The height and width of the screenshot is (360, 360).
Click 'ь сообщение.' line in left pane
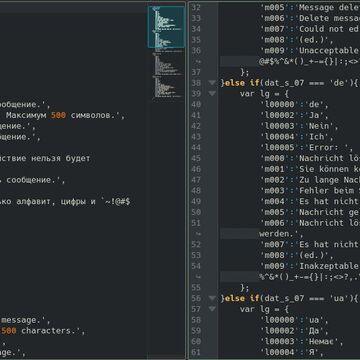[33, 180]
